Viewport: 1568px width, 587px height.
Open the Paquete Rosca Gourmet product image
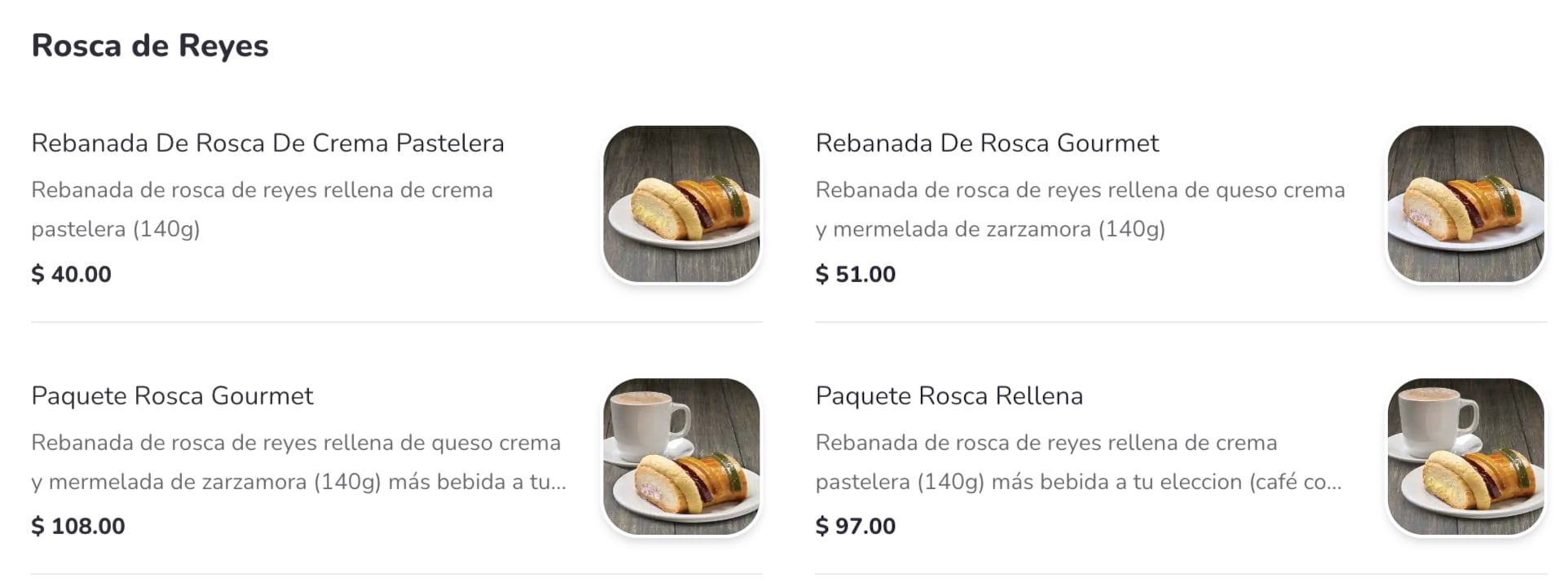(x=681, y=457)
